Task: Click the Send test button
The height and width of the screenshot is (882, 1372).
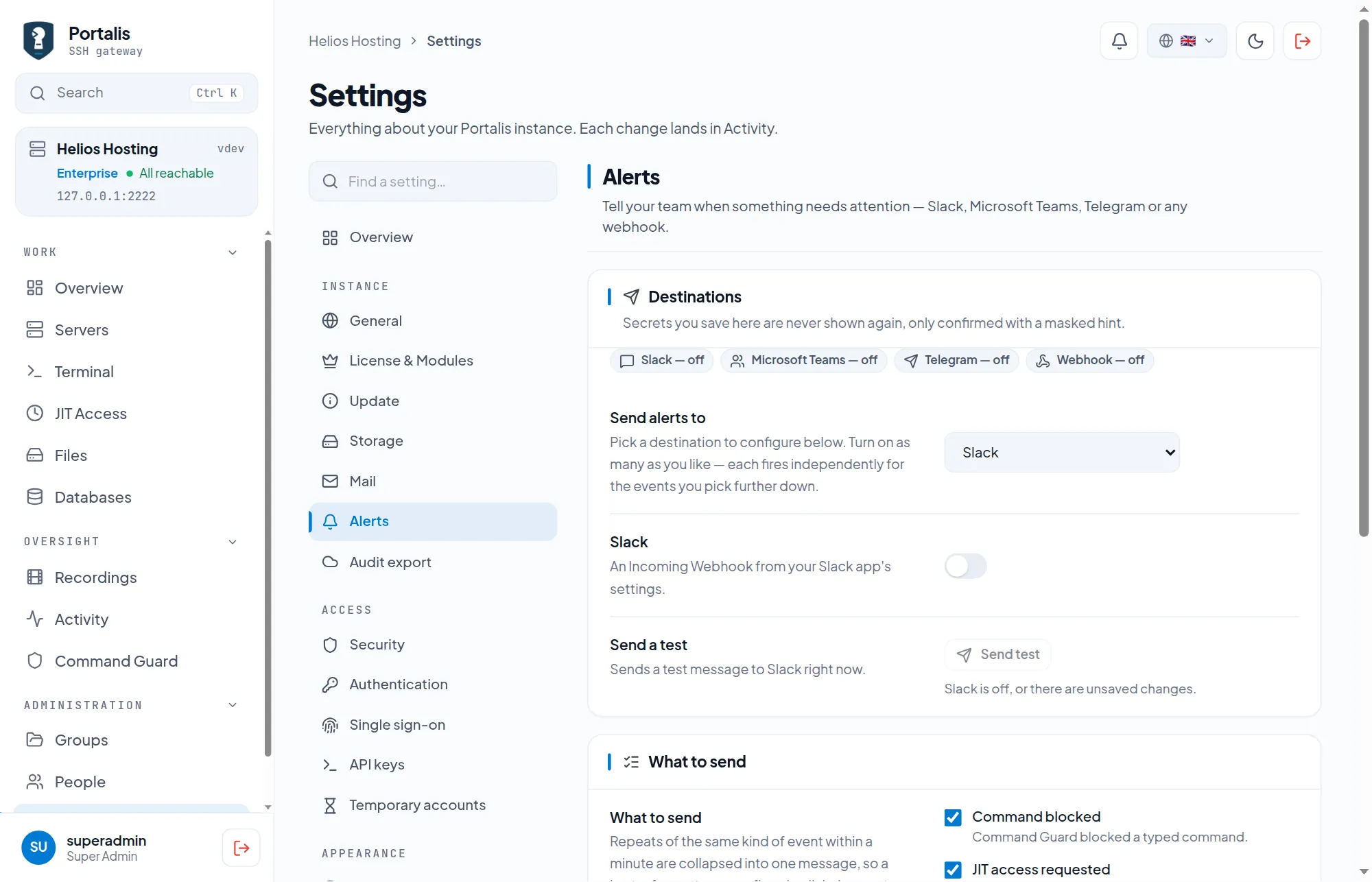Action: tap(997, 655)
